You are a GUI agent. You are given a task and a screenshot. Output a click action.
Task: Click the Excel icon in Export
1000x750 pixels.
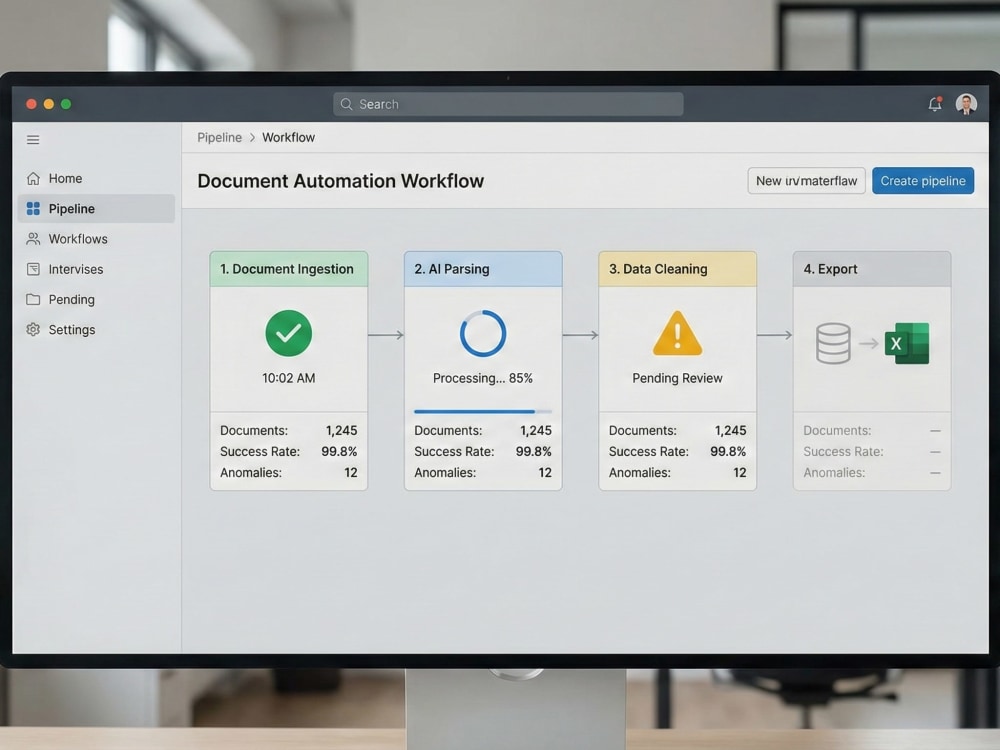pos(907,344)
